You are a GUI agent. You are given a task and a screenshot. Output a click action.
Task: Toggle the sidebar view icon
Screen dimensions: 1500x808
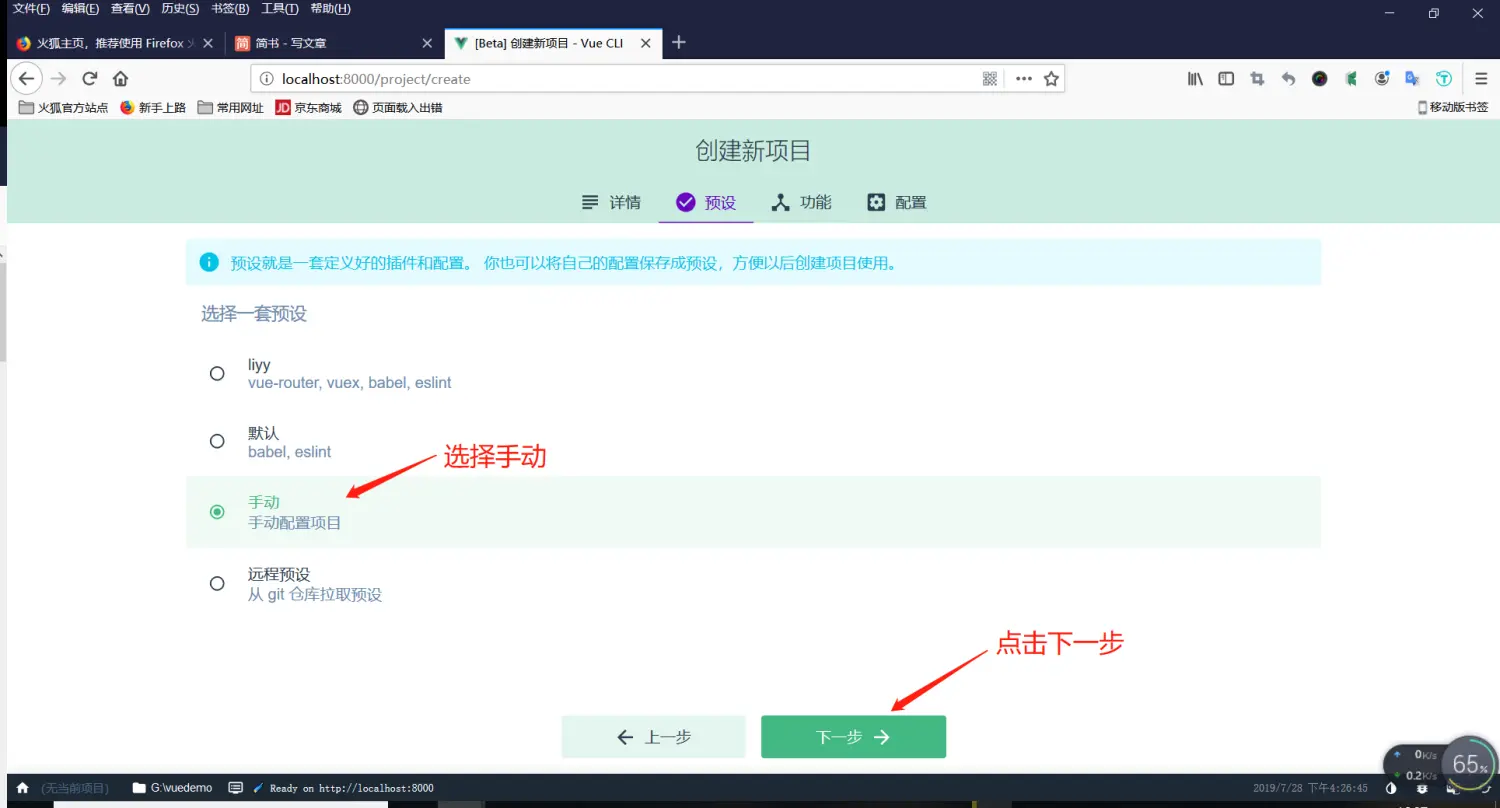click(x=1226, y=79)
